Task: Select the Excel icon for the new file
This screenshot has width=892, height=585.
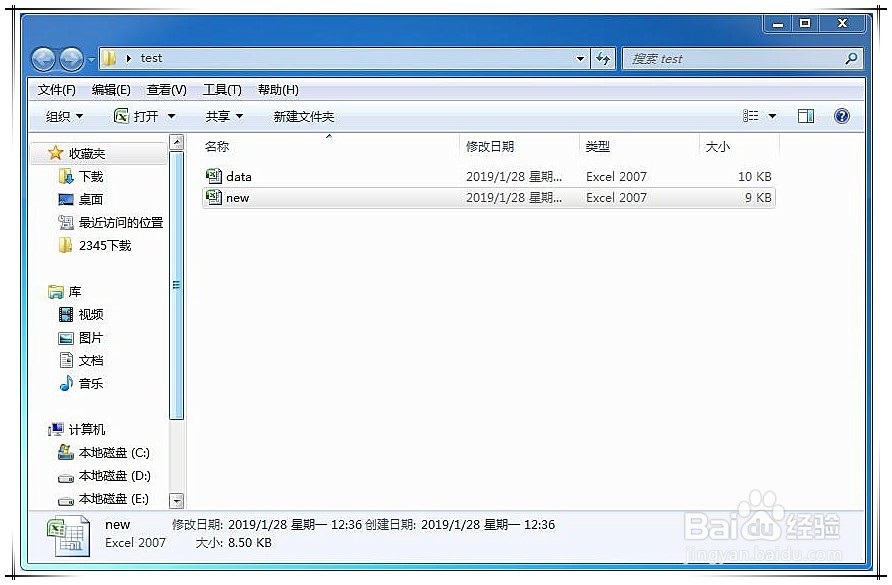Action: point(214,198)
